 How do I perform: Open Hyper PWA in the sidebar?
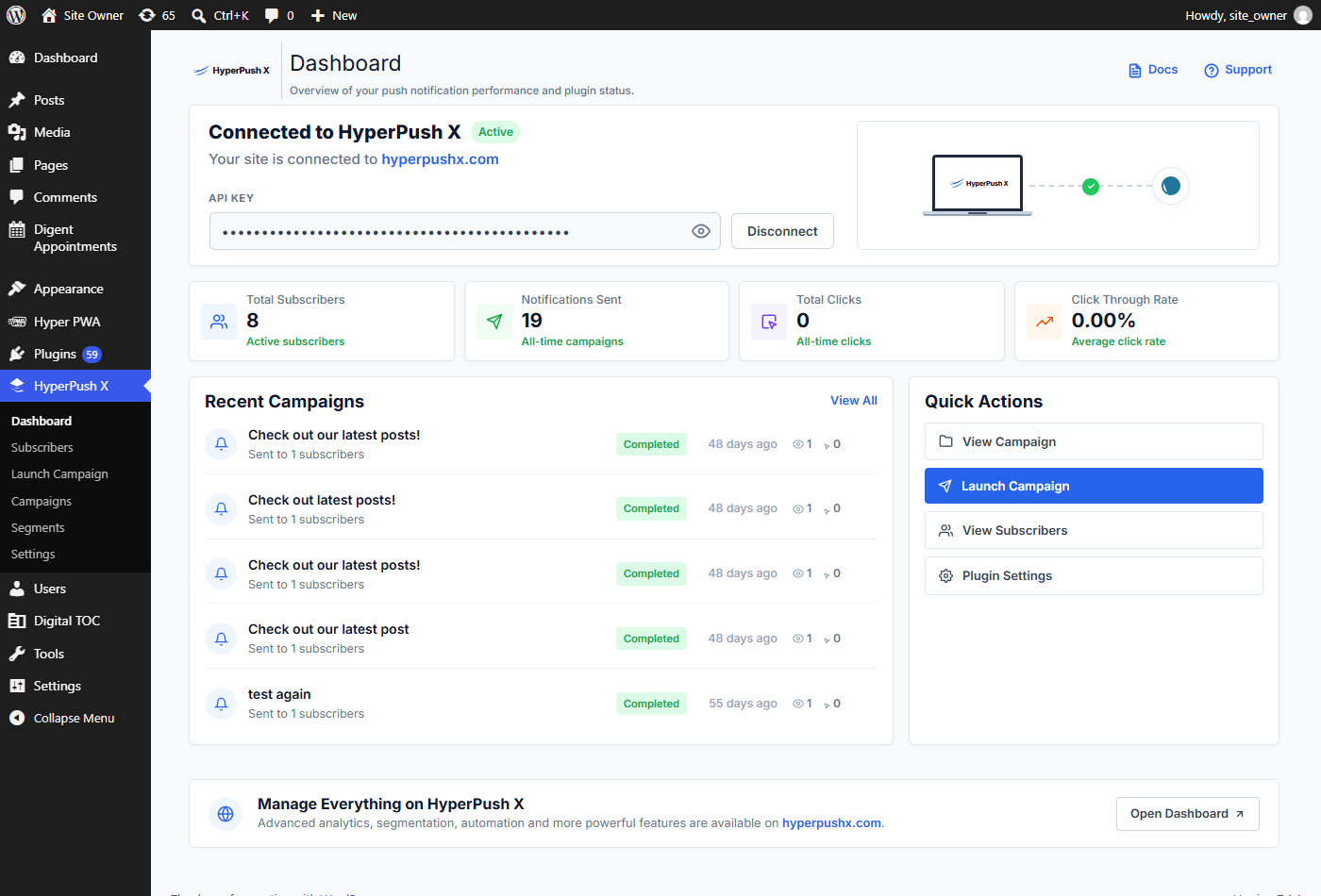[x=75, y=322]
